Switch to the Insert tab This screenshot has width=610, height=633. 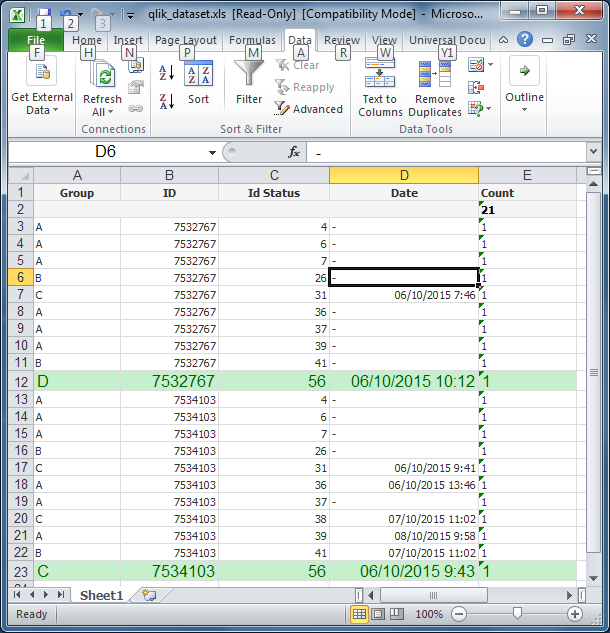pos(128,40)
